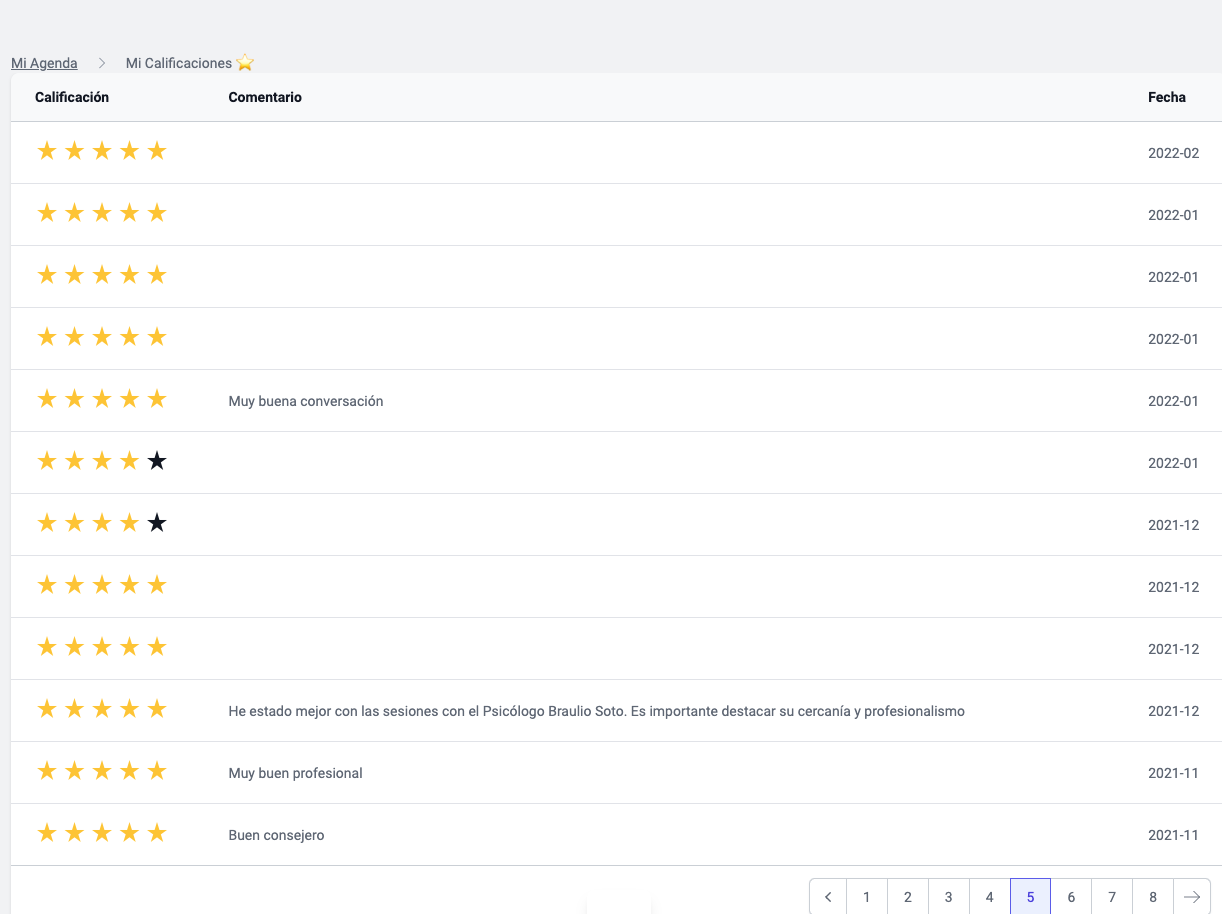The height and width of the screenshot is (914, 1222).
Task: Click the Fecha column header
Action: (x=1166, y=97)
